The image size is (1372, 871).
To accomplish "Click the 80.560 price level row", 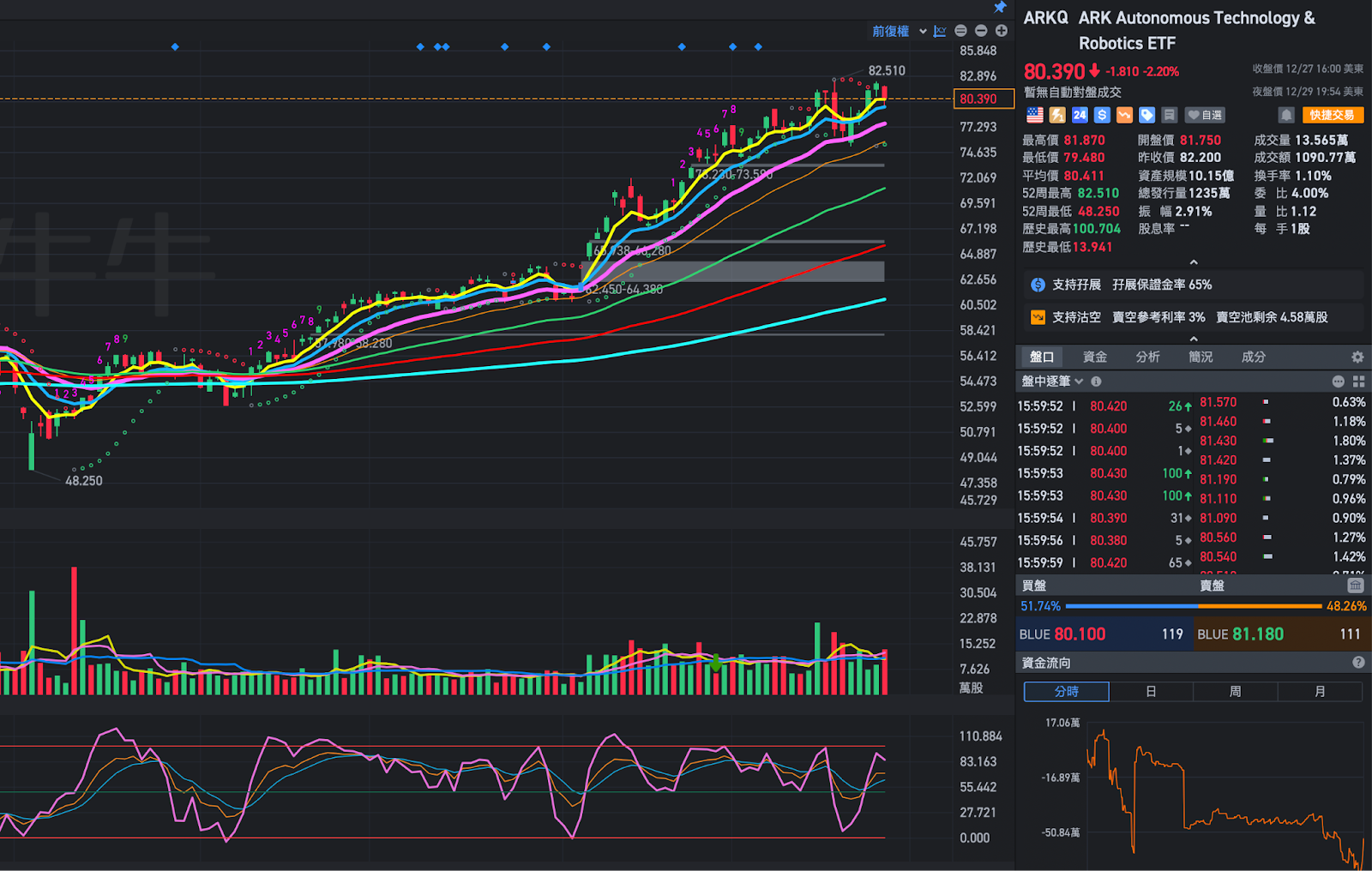I will (1282, 538).
